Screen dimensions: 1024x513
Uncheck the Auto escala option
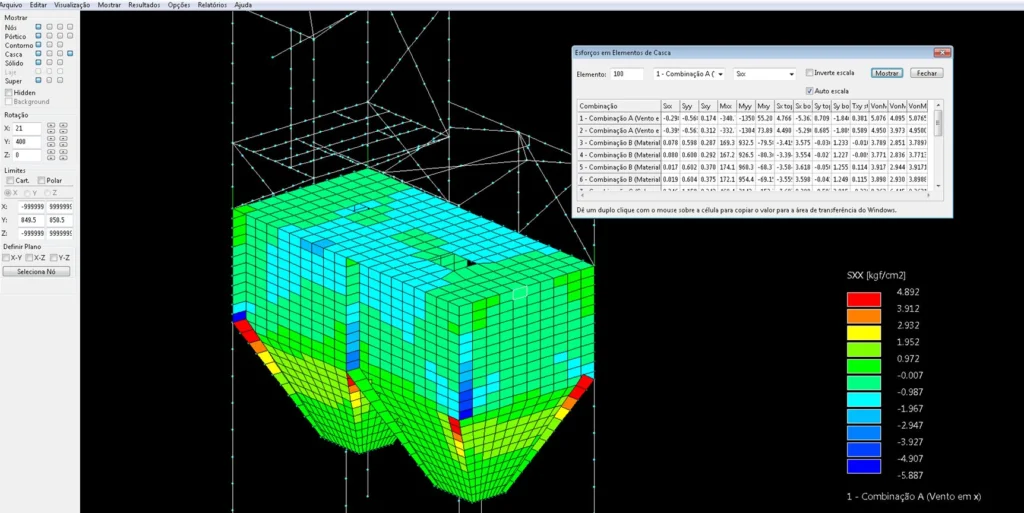click(x=809, y=90)
